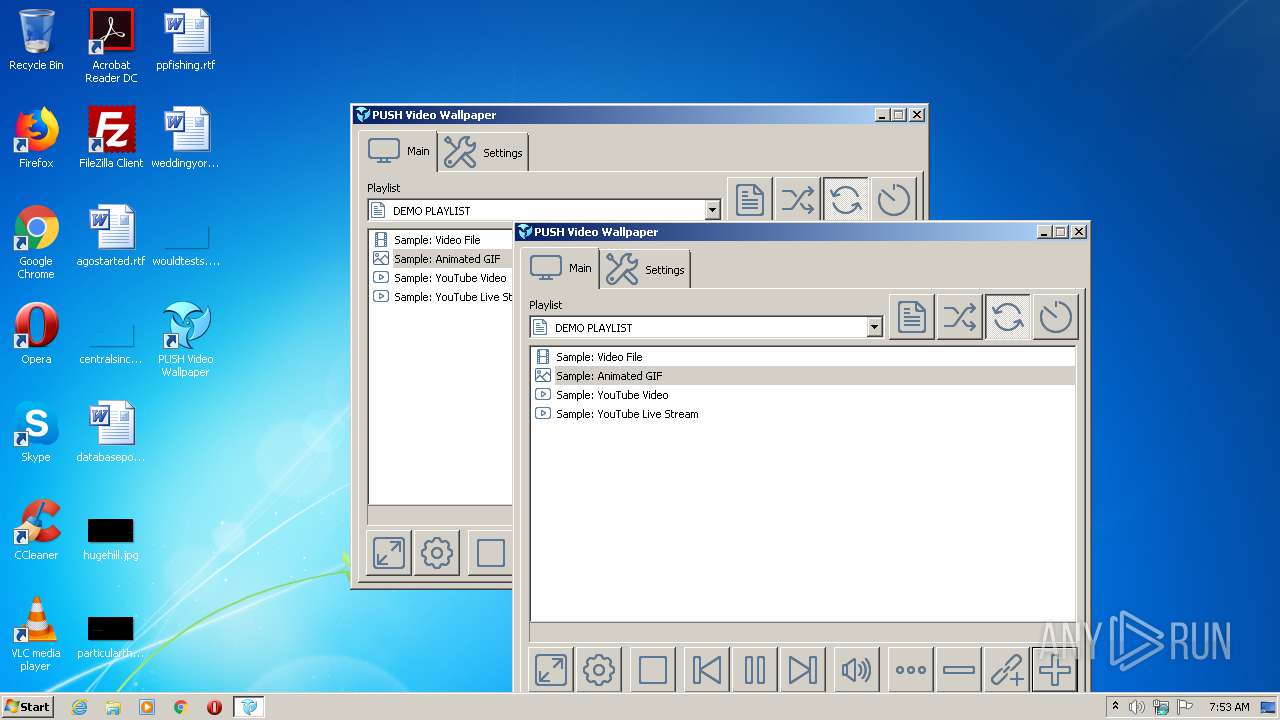Screen dimensions: 1280x720
Task: Launch Firefox from desktop
Action: (36, 138)
